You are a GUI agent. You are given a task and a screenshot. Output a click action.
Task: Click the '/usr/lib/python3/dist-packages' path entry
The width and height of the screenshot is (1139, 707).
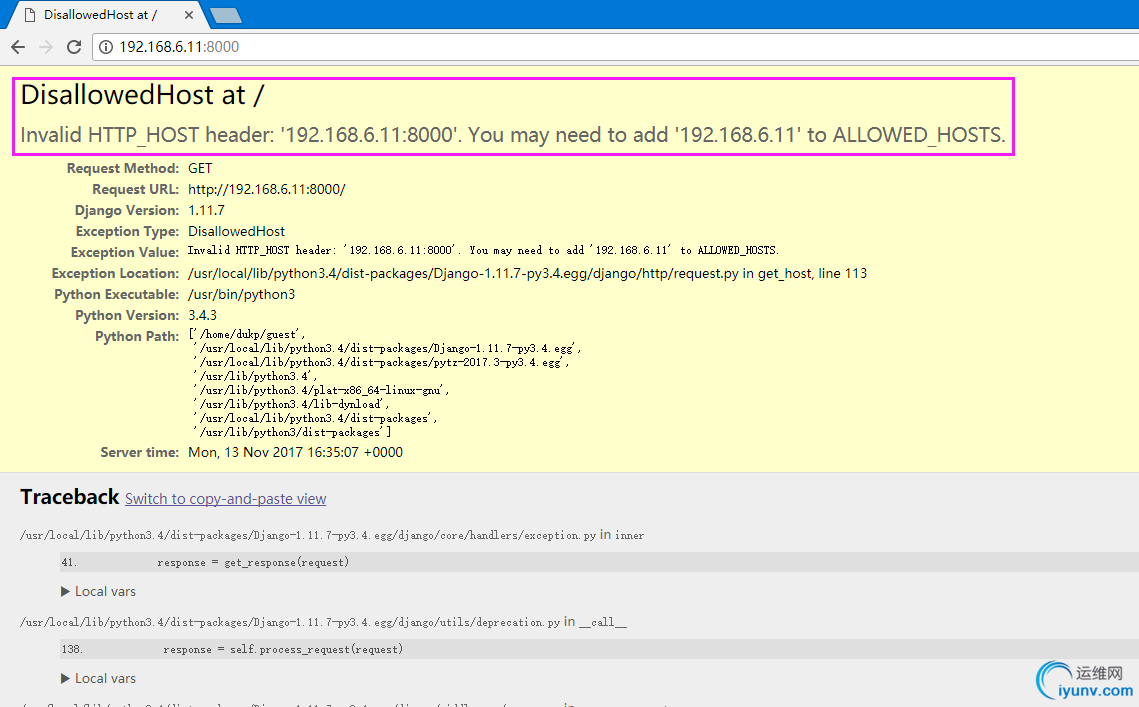point(292,432)
